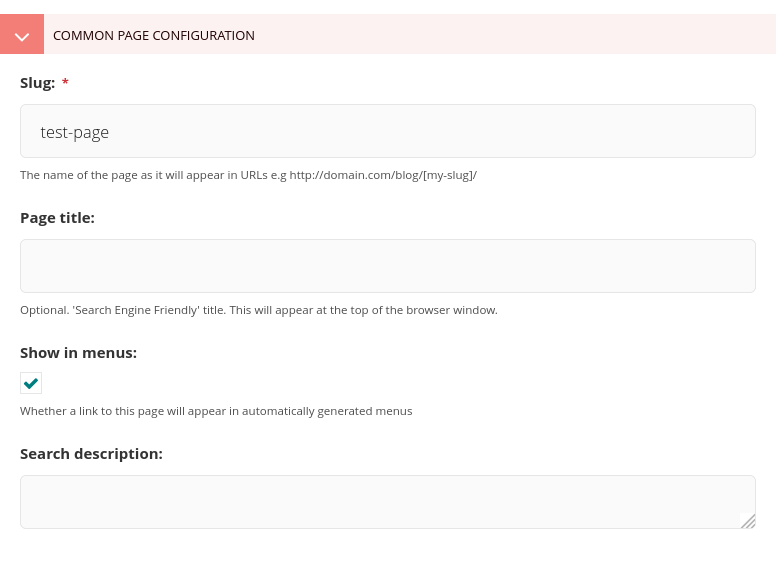Click the example URL in the Slug hint
This screenshot has height=572, width=776.
383,175
